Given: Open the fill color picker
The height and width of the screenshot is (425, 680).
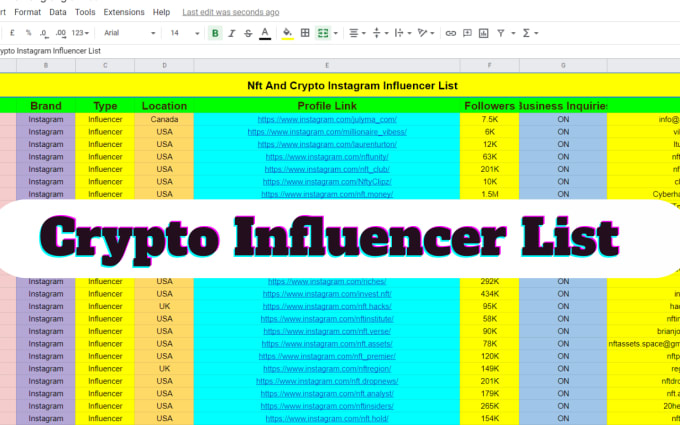Looking at the screenshot, I should [287, 33].
